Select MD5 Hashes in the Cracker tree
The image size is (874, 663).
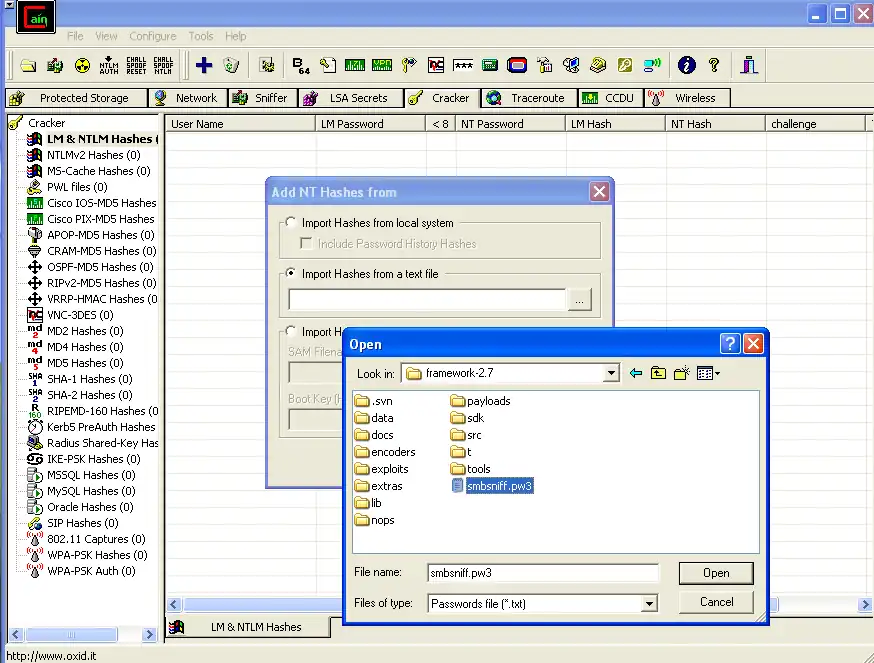pyautogui.click(x=83, y=363)
